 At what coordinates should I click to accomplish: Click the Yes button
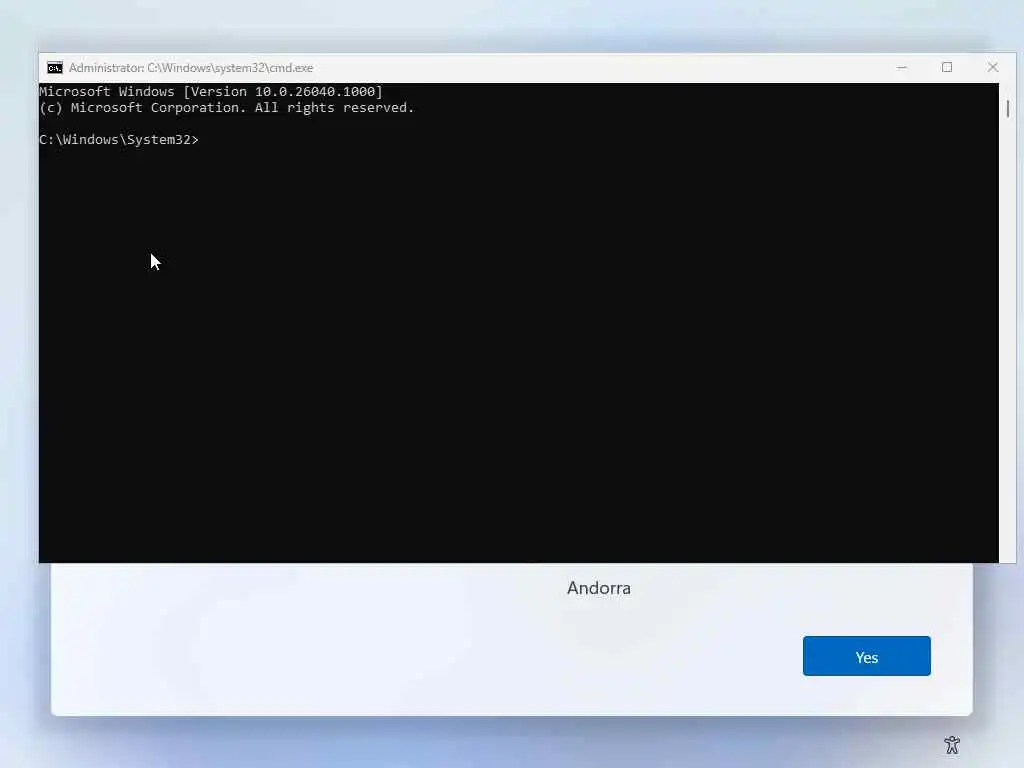click(x=867, y=656)
